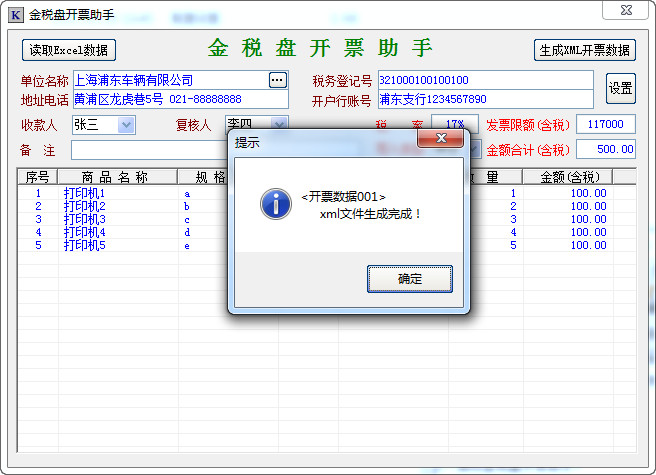
Task: Select the 打印机4 row name cell
Action: (x=84, y=232)
